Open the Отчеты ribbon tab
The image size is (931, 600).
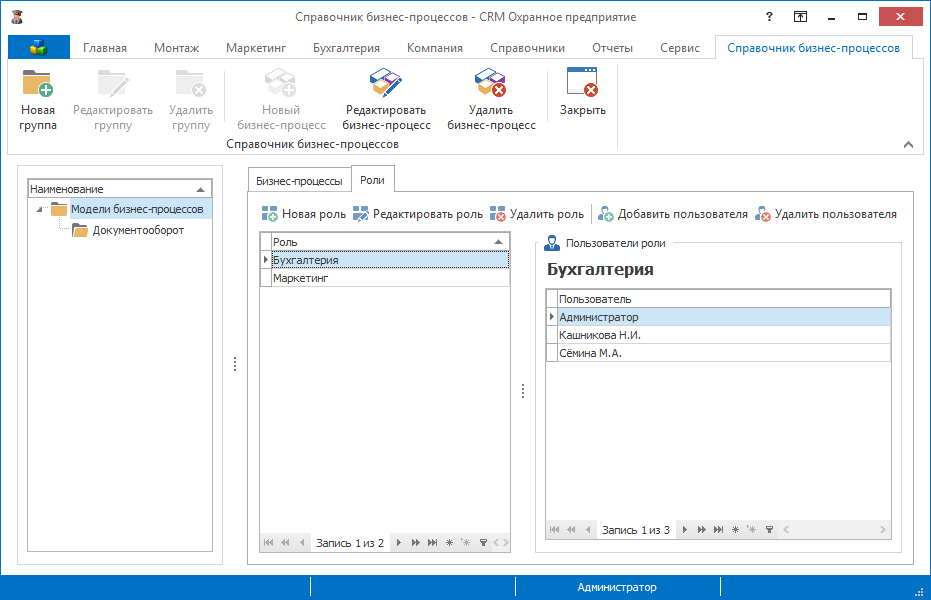[612, 48]
